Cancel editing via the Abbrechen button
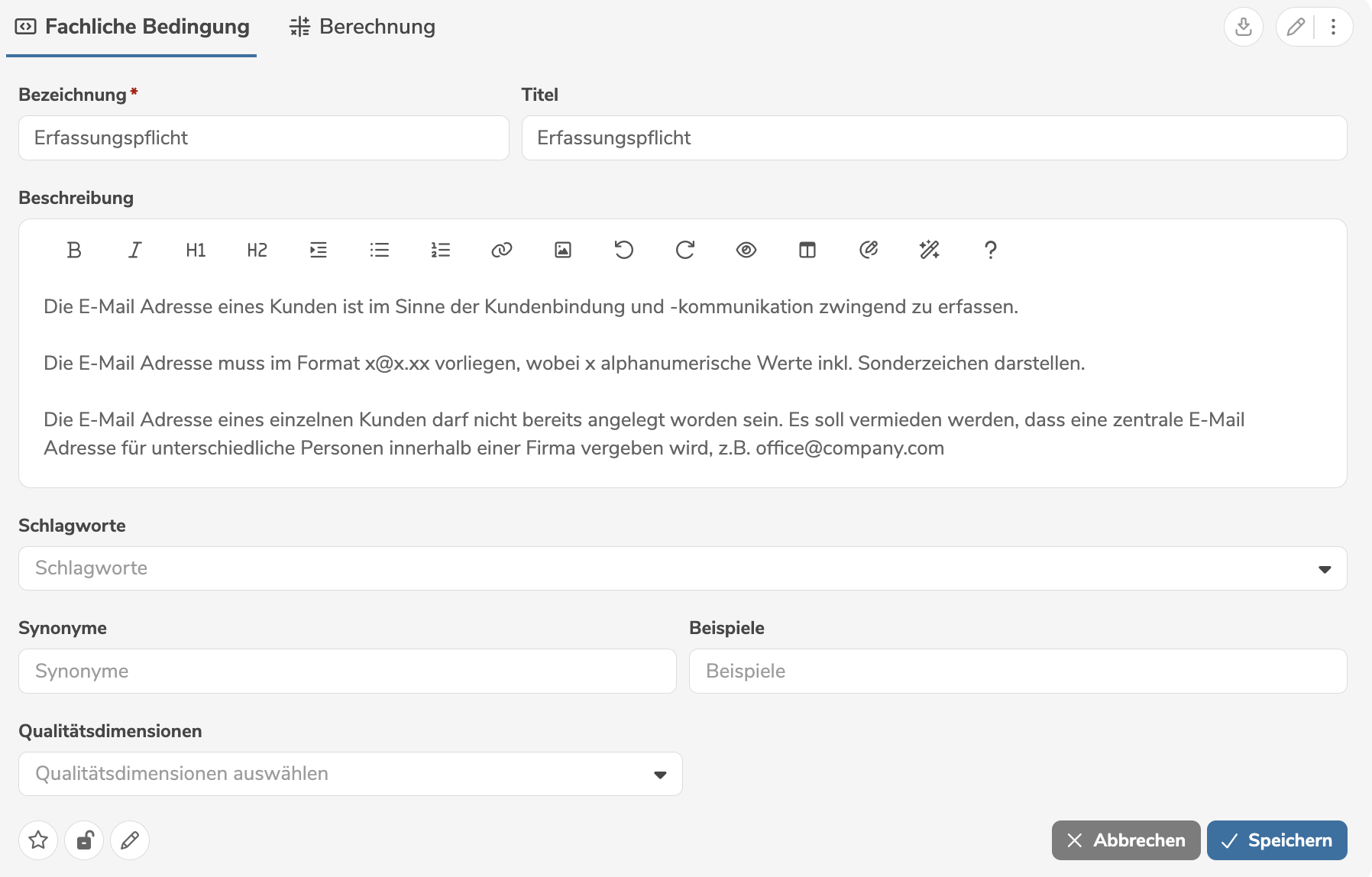Viewport: 1372px width, 877px height. coord(1124,840)
